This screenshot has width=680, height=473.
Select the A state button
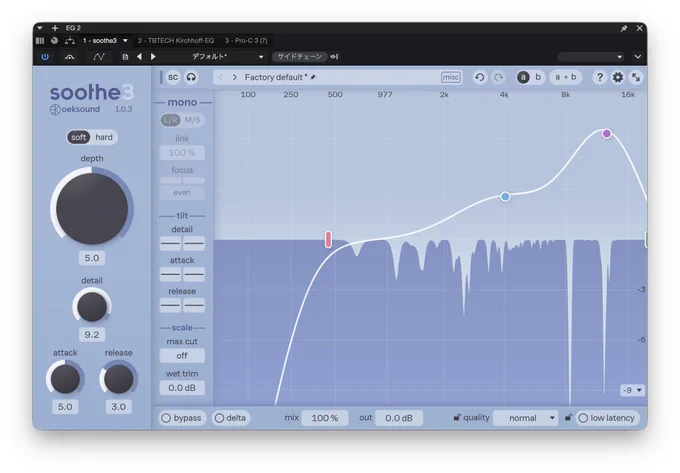pos(523,77)
